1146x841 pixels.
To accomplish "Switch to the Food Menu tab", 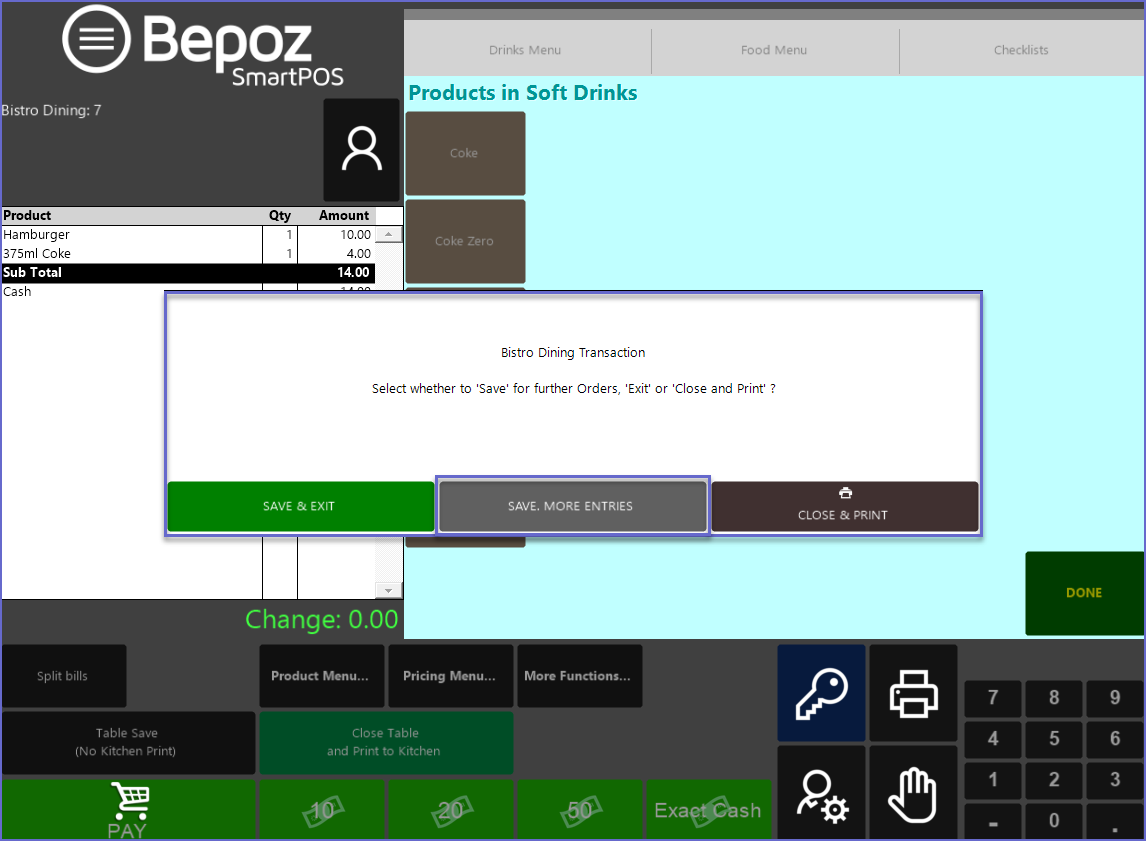I will (774, 50).
